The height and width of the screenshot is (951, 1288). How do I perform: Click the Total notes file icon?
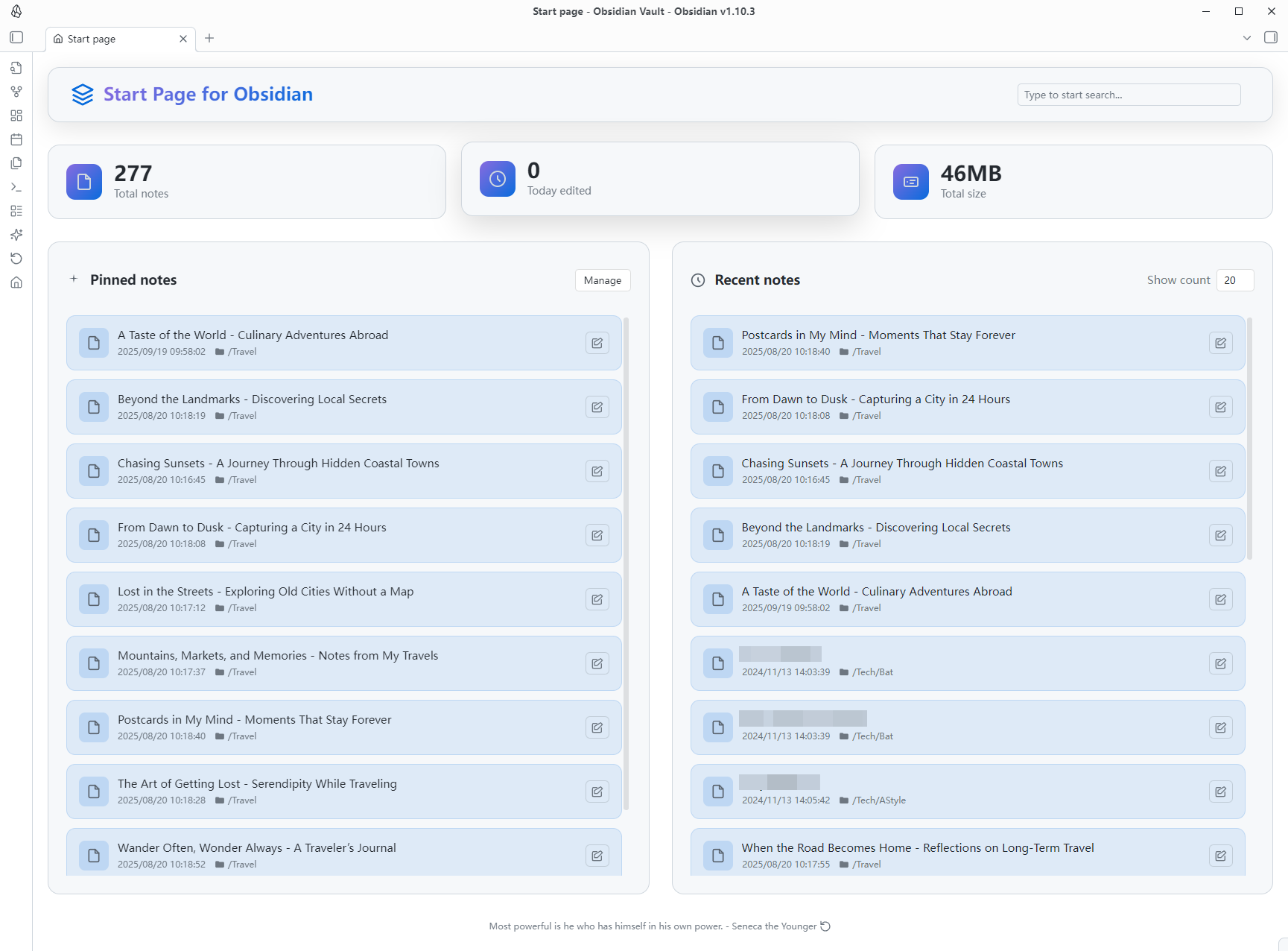pyautogui.click(x=84, y=182)
